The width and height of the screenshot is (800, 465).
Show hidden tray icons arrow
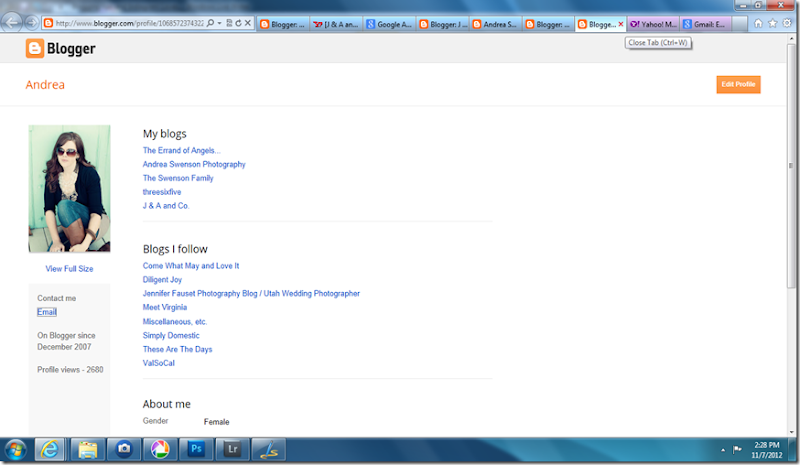click(722, 450)
